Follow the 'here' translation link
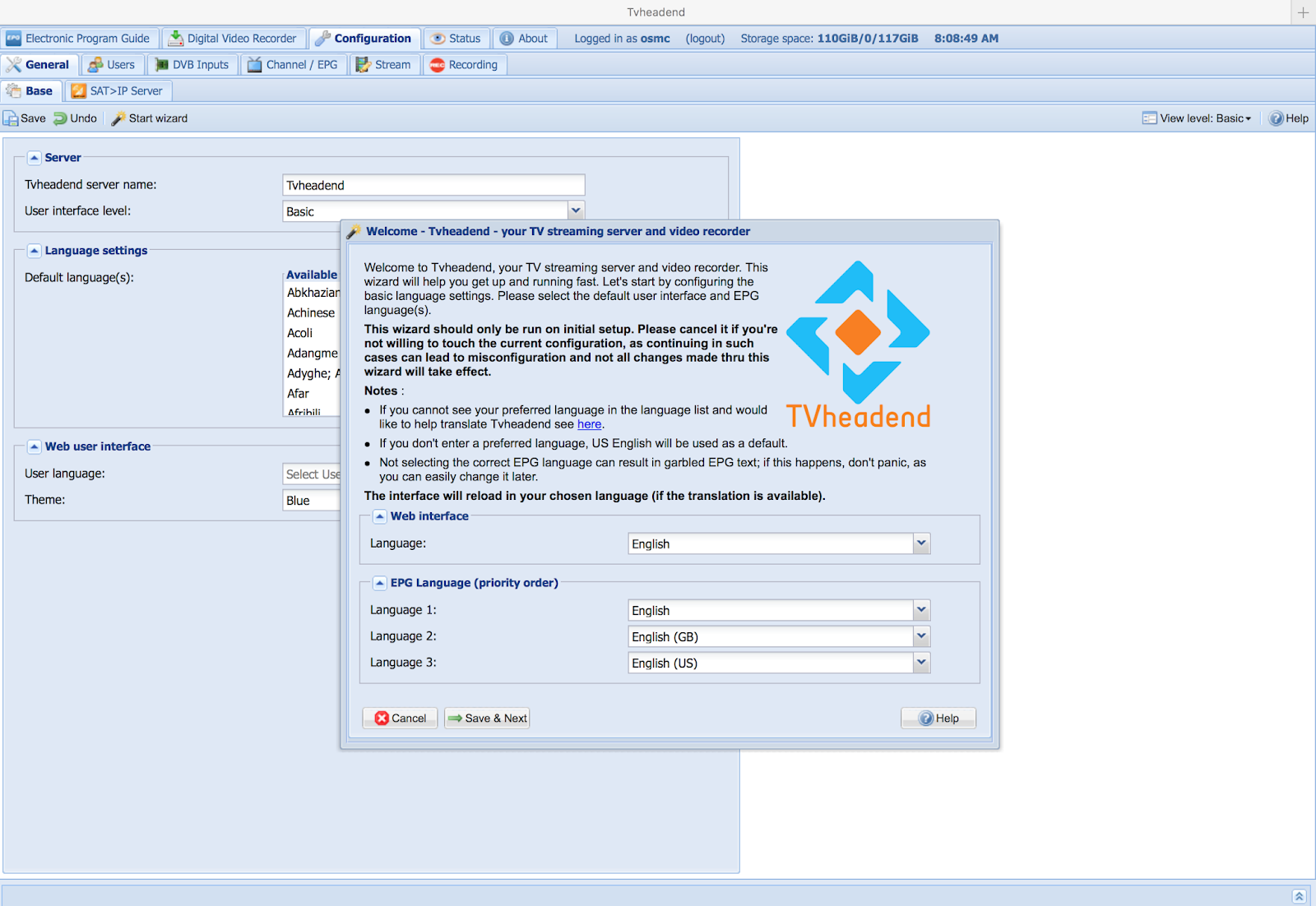Screen dimensions: 1316x906 pos(589,424)
